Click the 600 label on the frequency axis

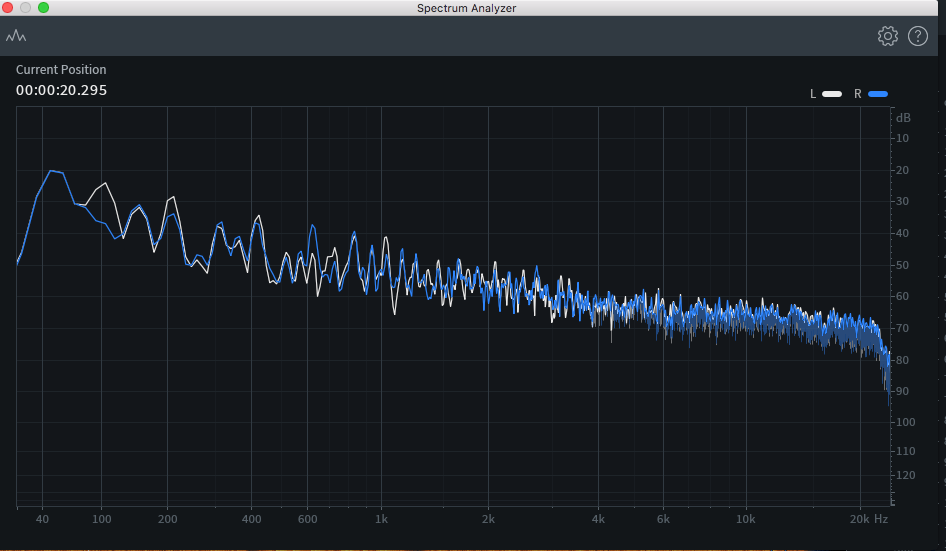(308, 519)
